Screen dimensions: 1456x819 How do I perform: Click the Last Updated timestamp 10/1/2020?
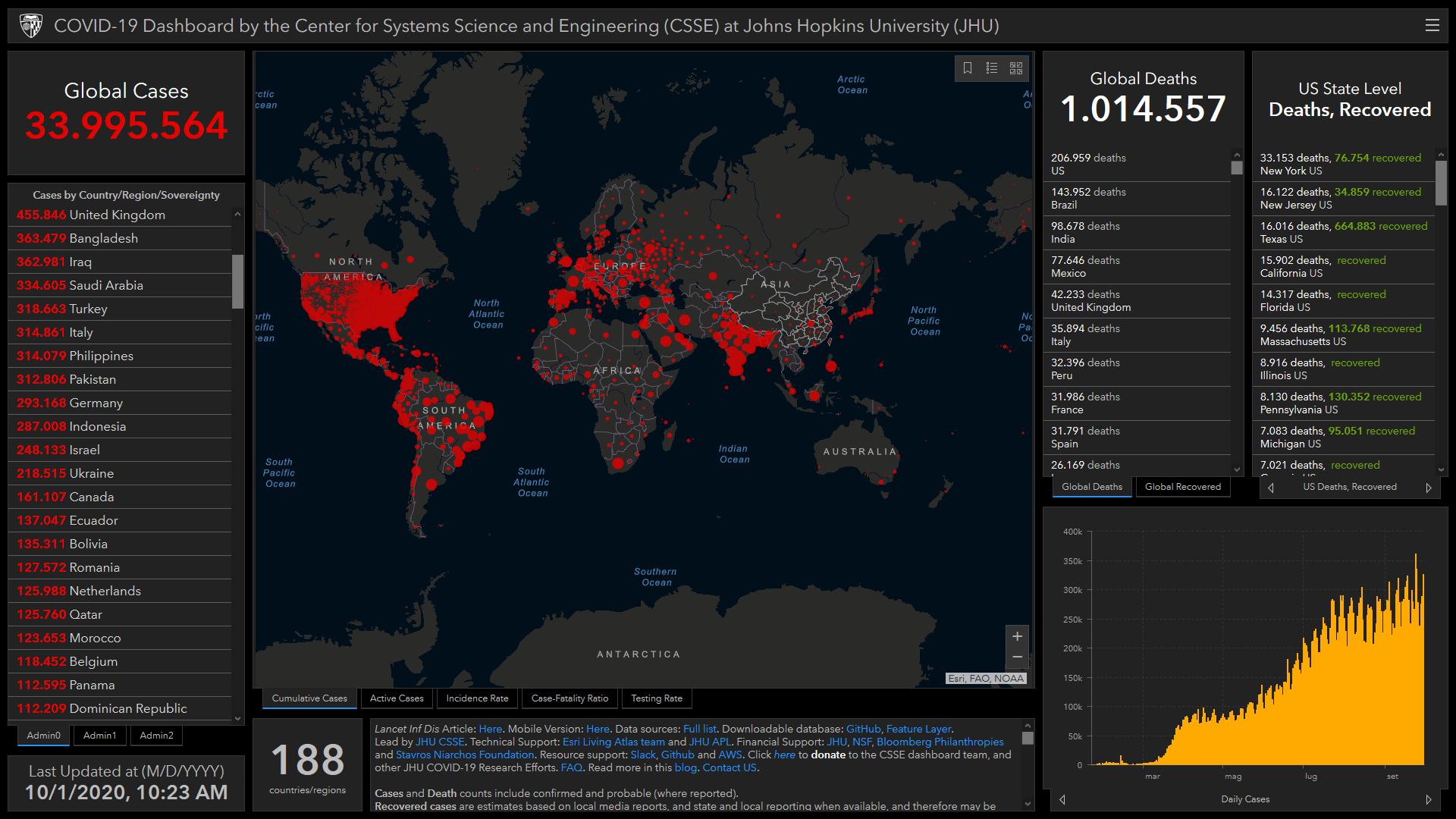[x=126, y=792]
